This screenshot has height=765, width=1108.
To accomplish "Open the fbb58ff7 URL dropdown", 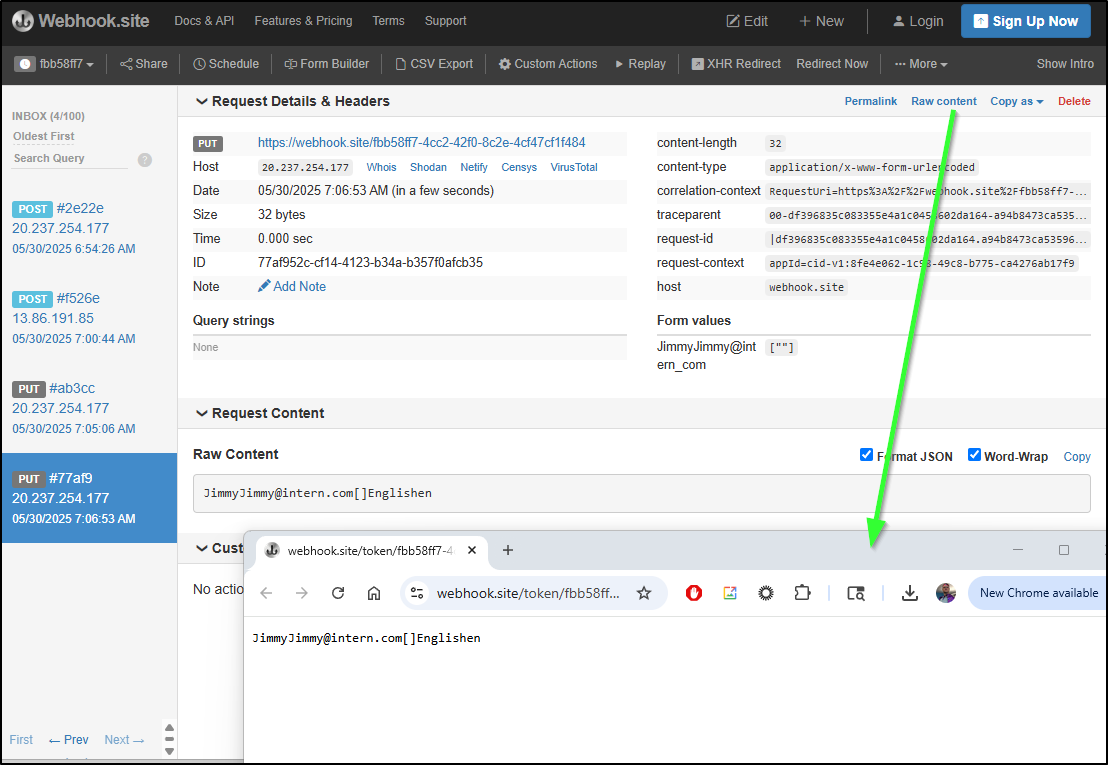I will pos(55,64).
